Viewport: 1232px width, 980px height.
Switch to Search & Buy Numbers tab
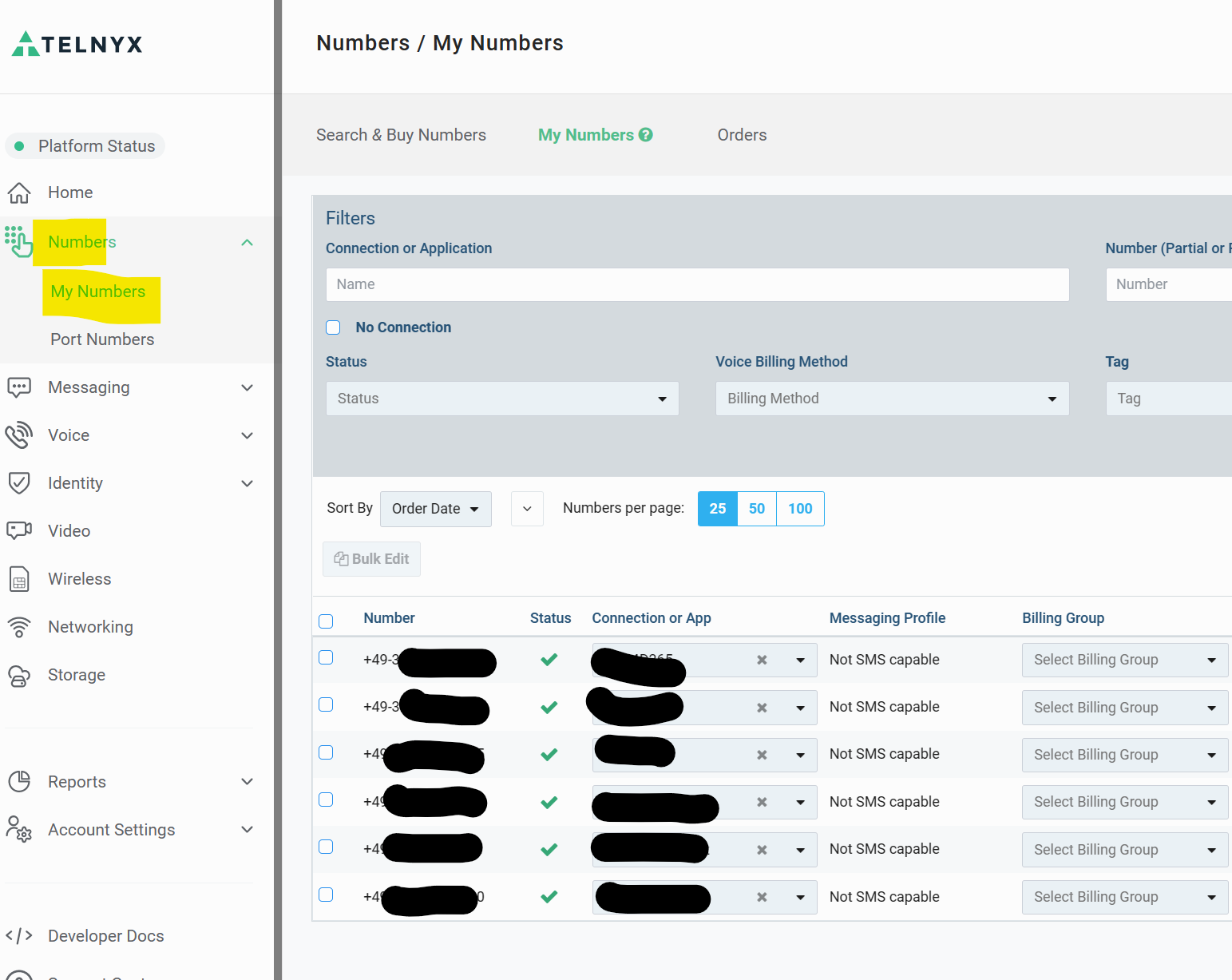[401, 135]
